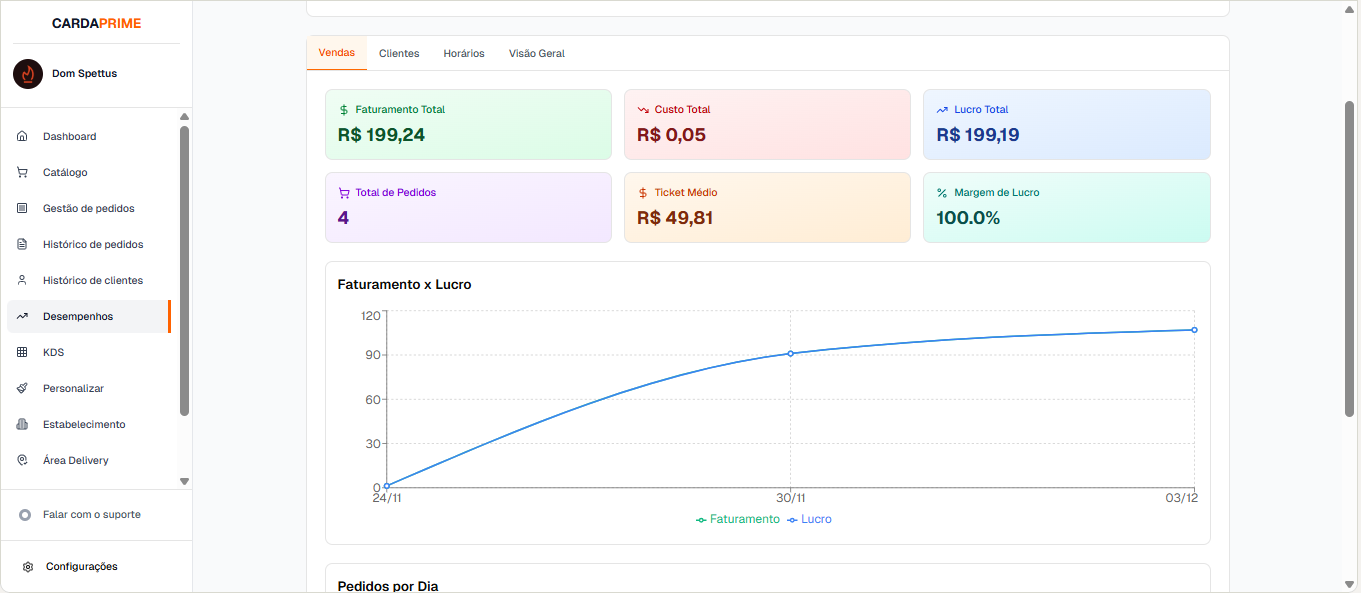Viewport: 1361px width, 593px height.
Task: Toggle Lucro series in chart legend
Action: [x=810, y=519]
